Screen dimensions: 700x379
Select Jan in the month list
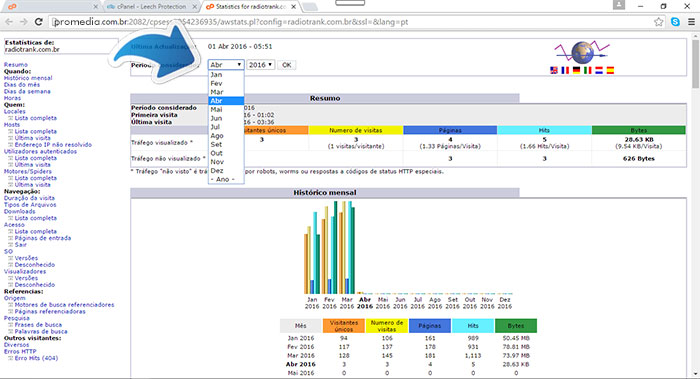[226, 75]
